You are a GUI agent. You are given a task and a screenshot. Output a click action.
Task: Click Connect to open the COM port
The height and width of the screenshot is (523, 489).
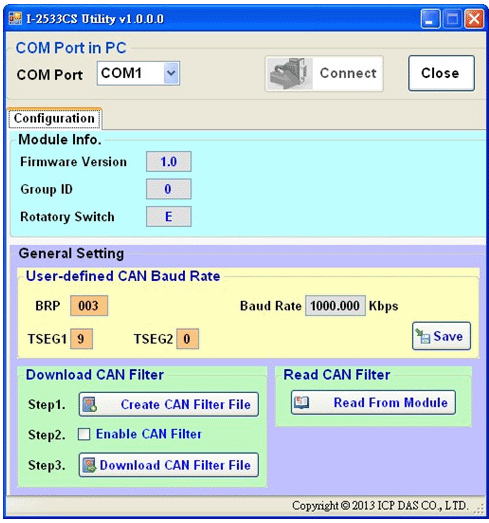point(324,73)
